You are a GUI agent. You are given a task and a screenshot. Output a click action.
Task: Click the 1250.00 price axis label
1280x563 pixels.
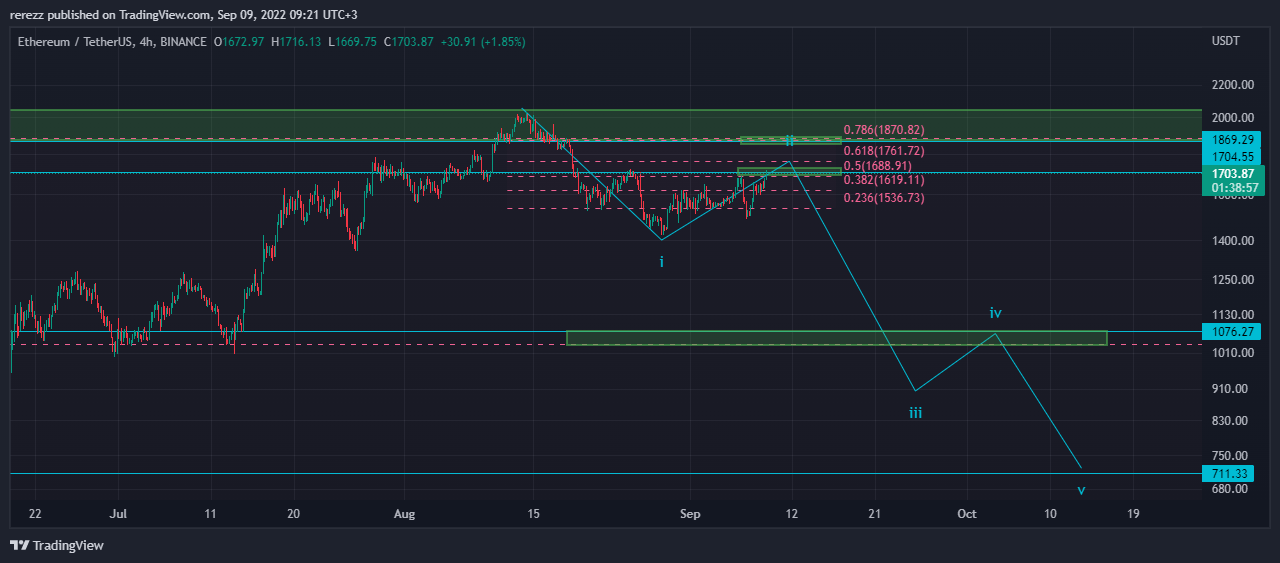1233,280
